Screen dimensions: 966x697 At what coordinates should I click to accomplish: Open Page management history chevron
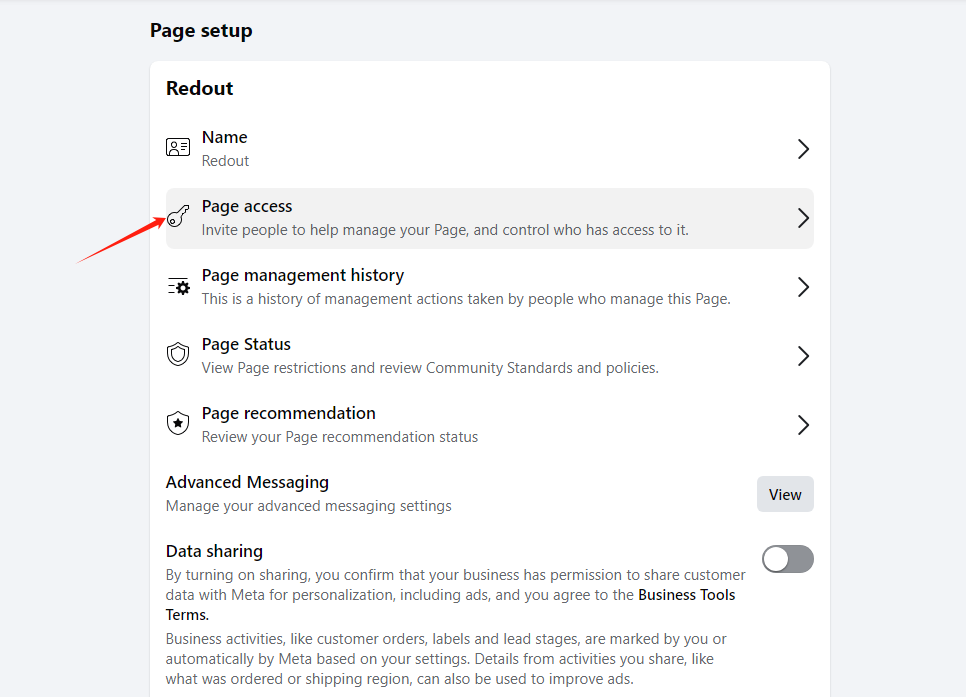click(x=803, y=287)
